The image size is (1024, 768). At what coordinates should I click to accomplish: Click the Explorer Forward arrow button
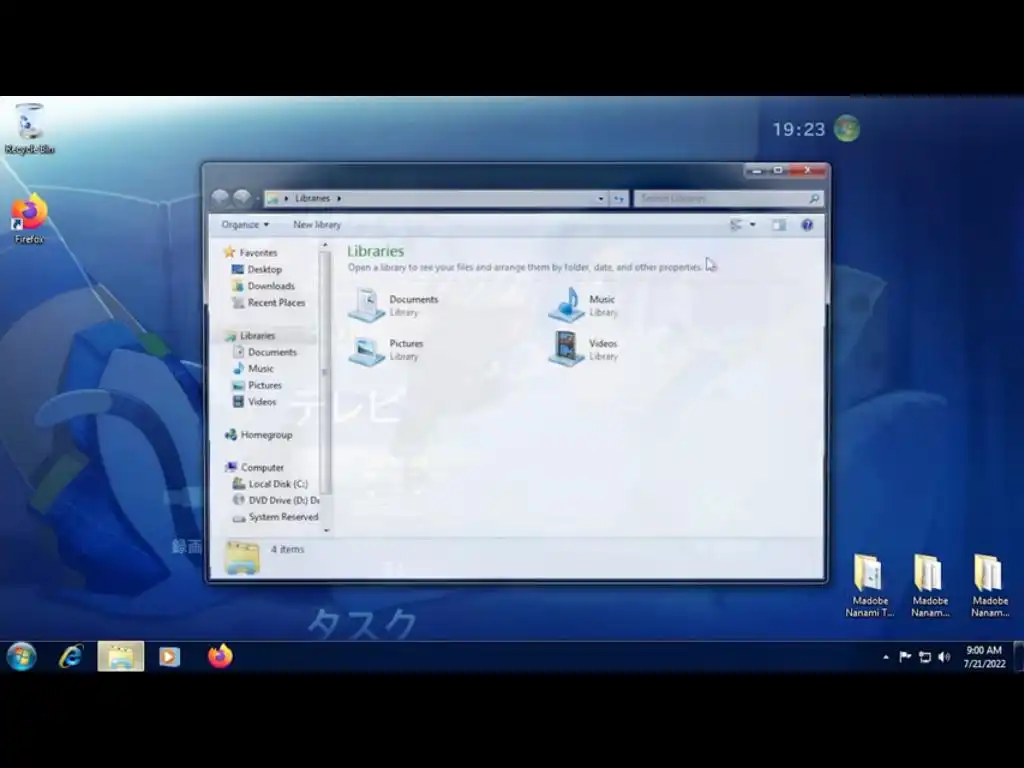pos(242,197)
